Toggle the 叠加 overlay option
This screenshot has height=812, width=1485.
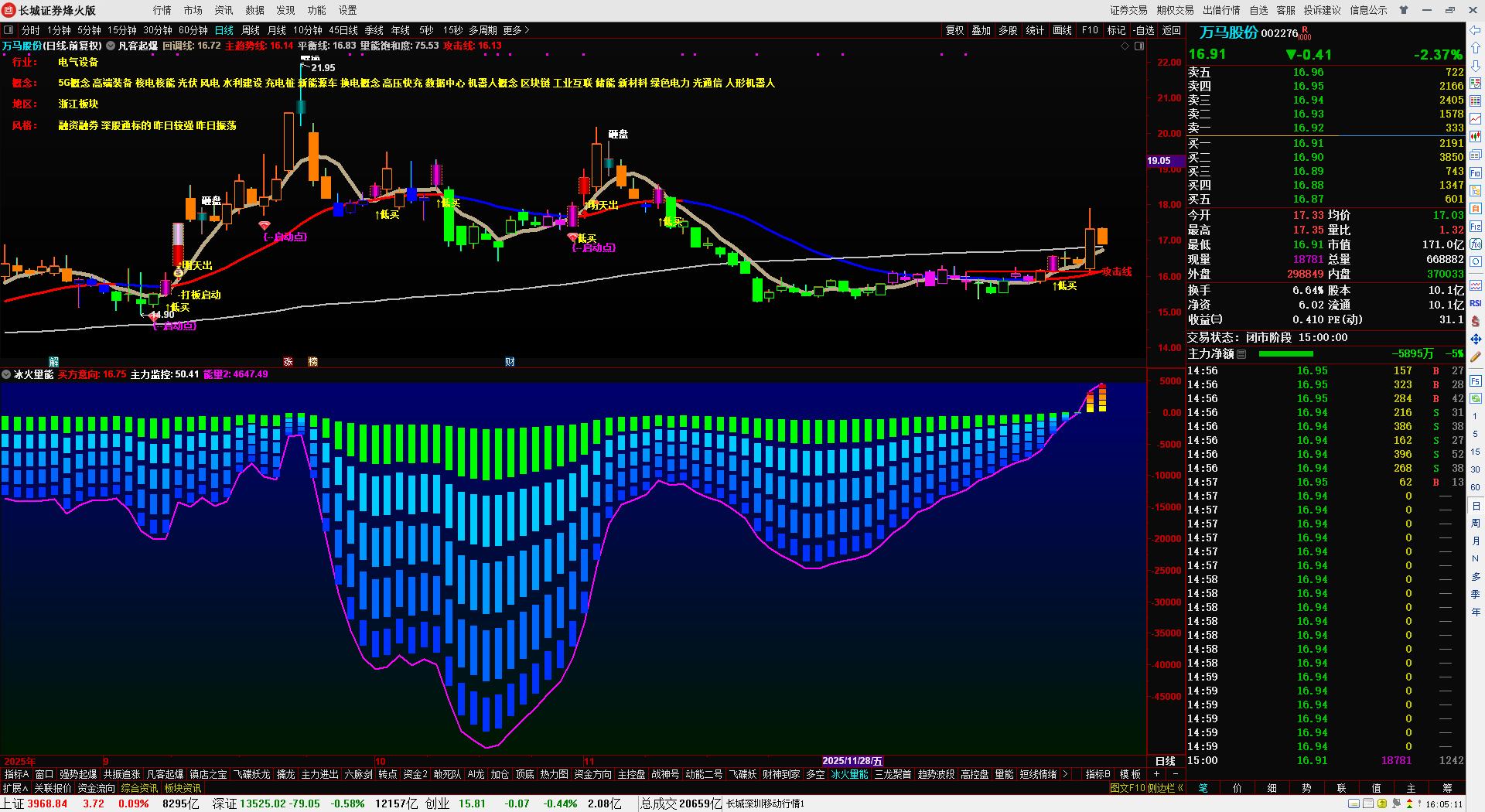pos(981,30)
